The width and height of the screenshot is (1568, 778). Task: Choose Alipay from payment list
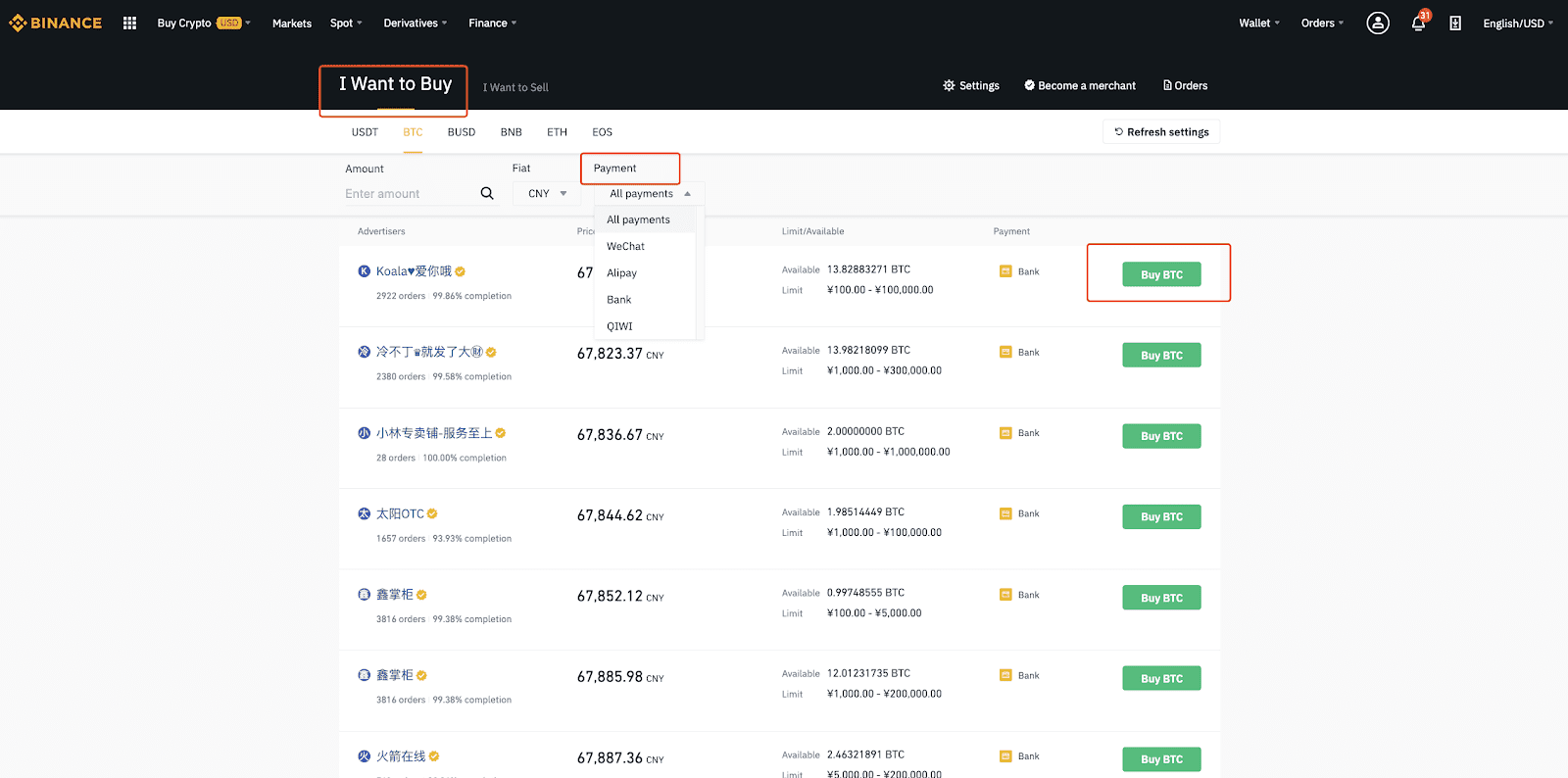[x=621, y=273]
